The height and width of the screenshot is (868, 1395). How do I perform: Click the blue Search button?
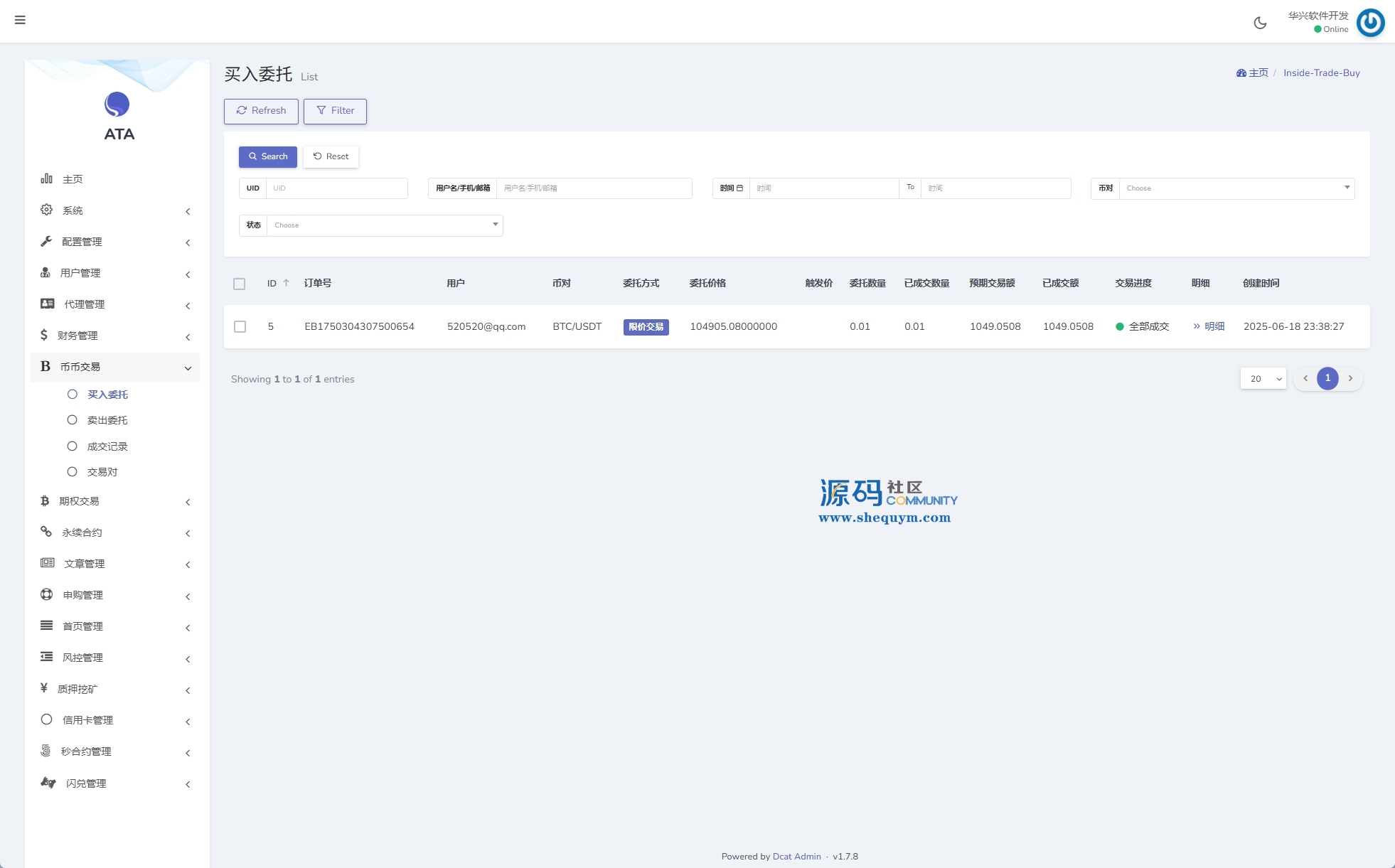click(x=268, y=156)
